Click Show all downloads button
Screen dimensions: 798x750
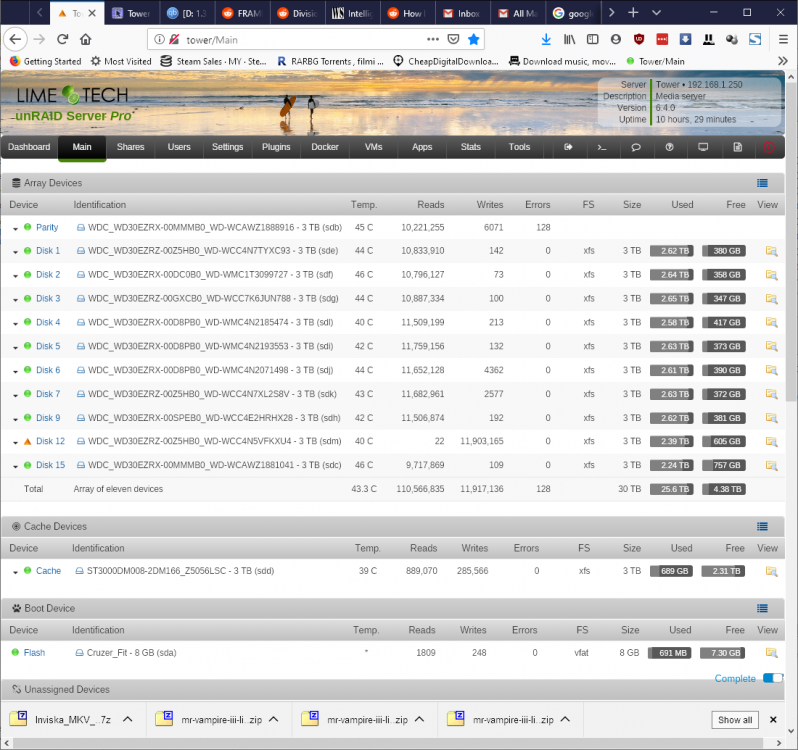click(735, 719)
